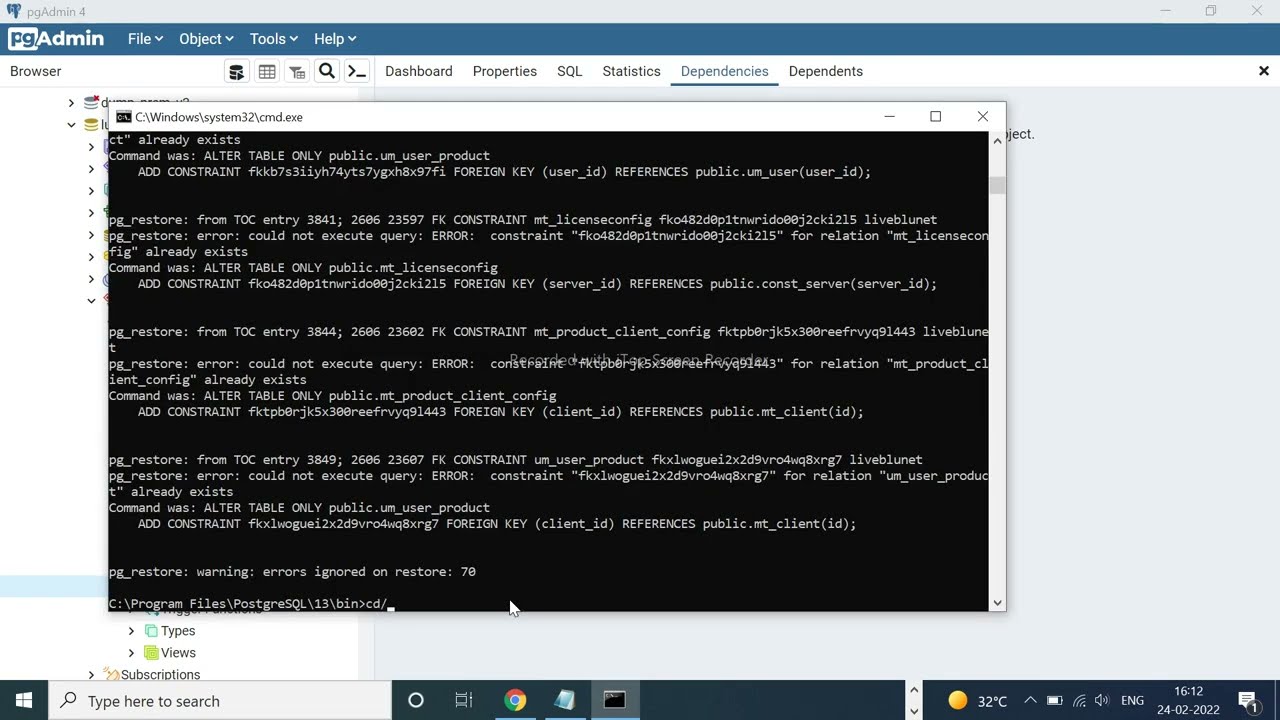Click the Browser panel title

click(x=36, y=71)
